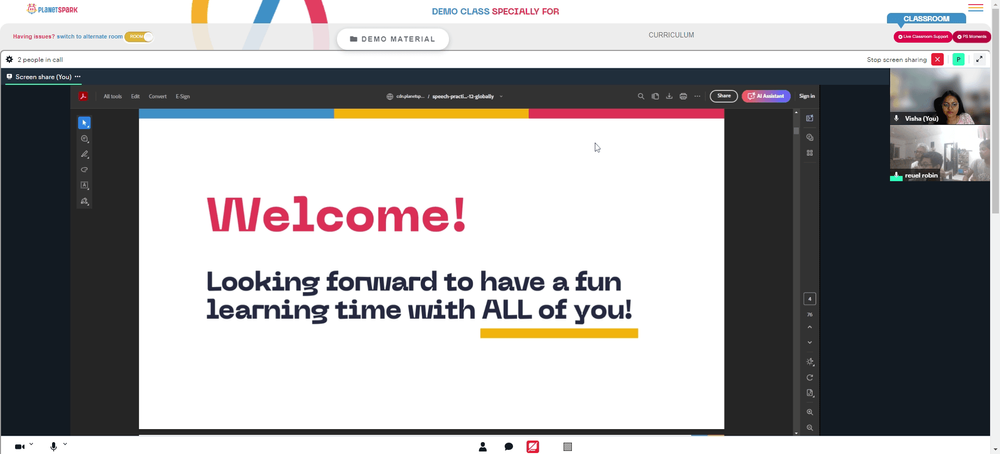Viewport: 1000px width, 454px height.
Task: Open the All tools menu
Action: (112, 96)
